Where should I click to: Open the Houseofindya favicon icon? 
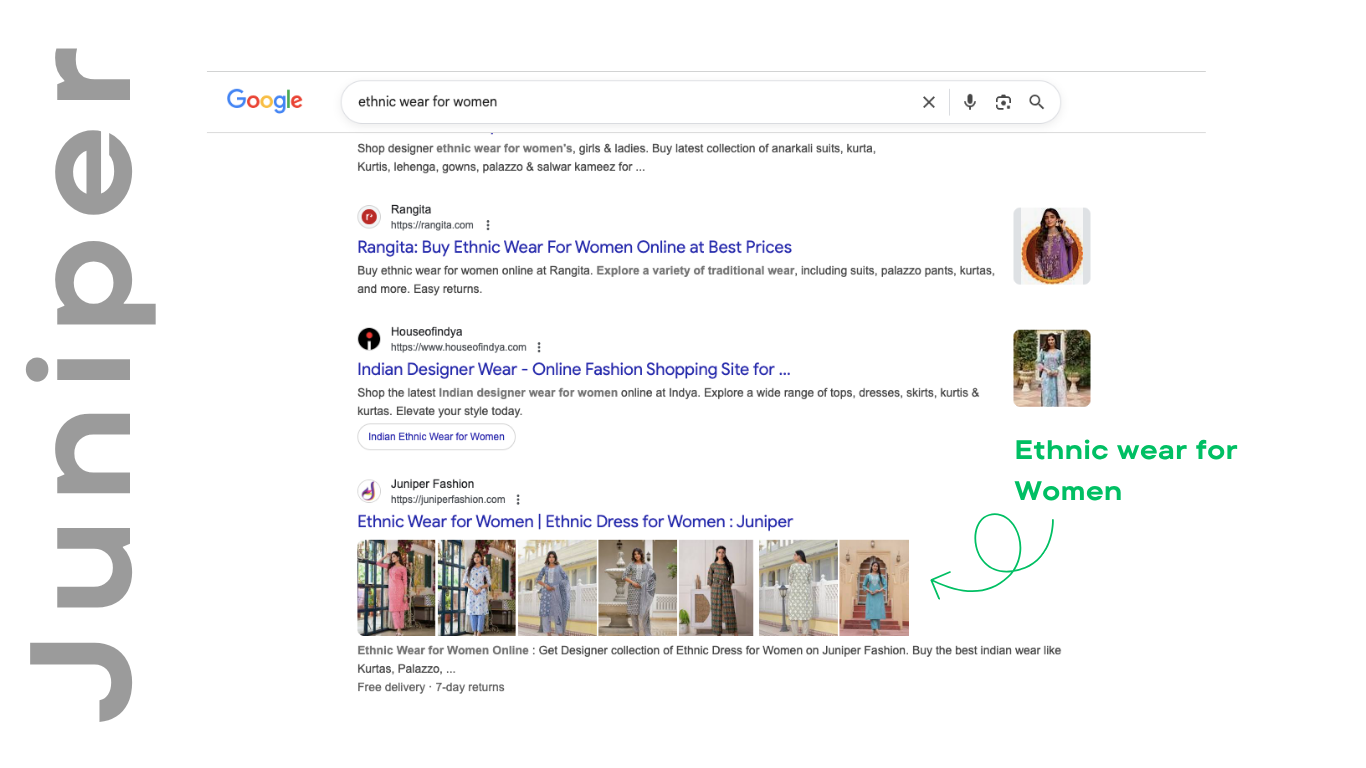click(x=369, y=339)
